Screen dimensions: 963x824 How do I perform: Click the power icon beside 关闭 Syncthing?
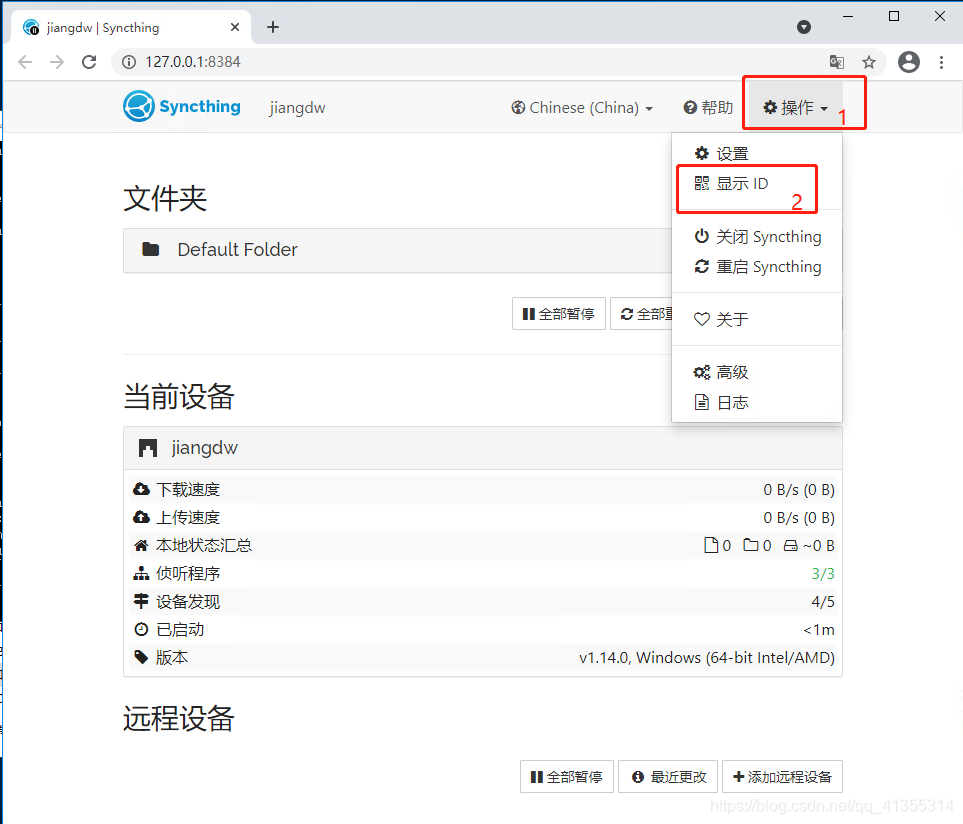click(x=701, y=236)
